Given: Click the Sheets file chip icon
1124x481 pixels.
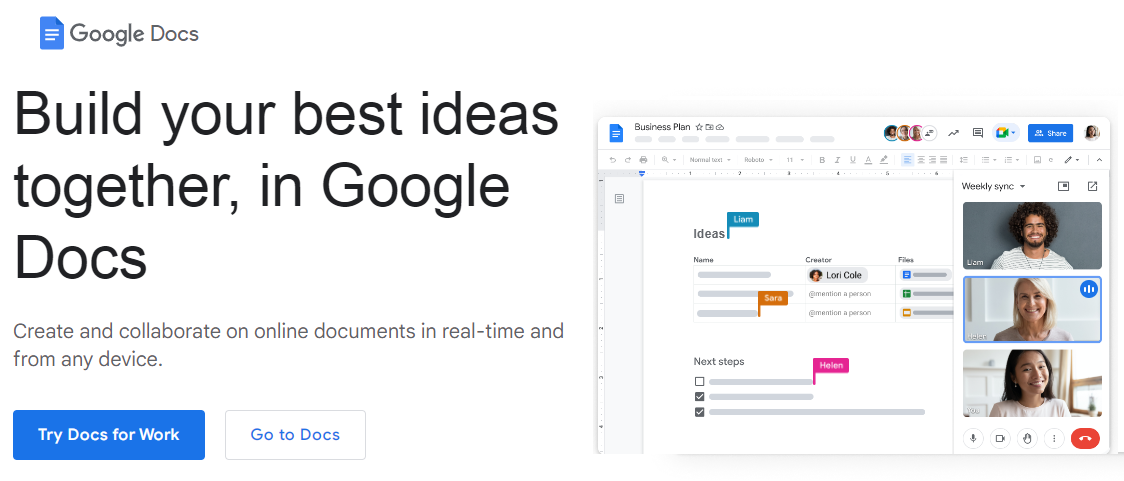Looking at the screenshot, I should (906, 294).
